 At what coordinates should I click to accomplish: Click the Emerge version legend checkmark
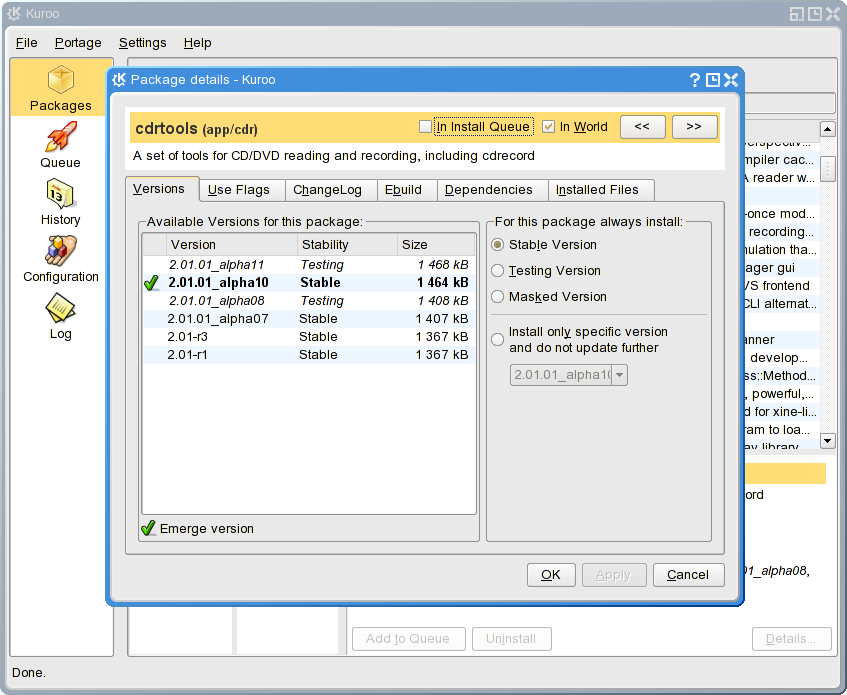point(148,528)
